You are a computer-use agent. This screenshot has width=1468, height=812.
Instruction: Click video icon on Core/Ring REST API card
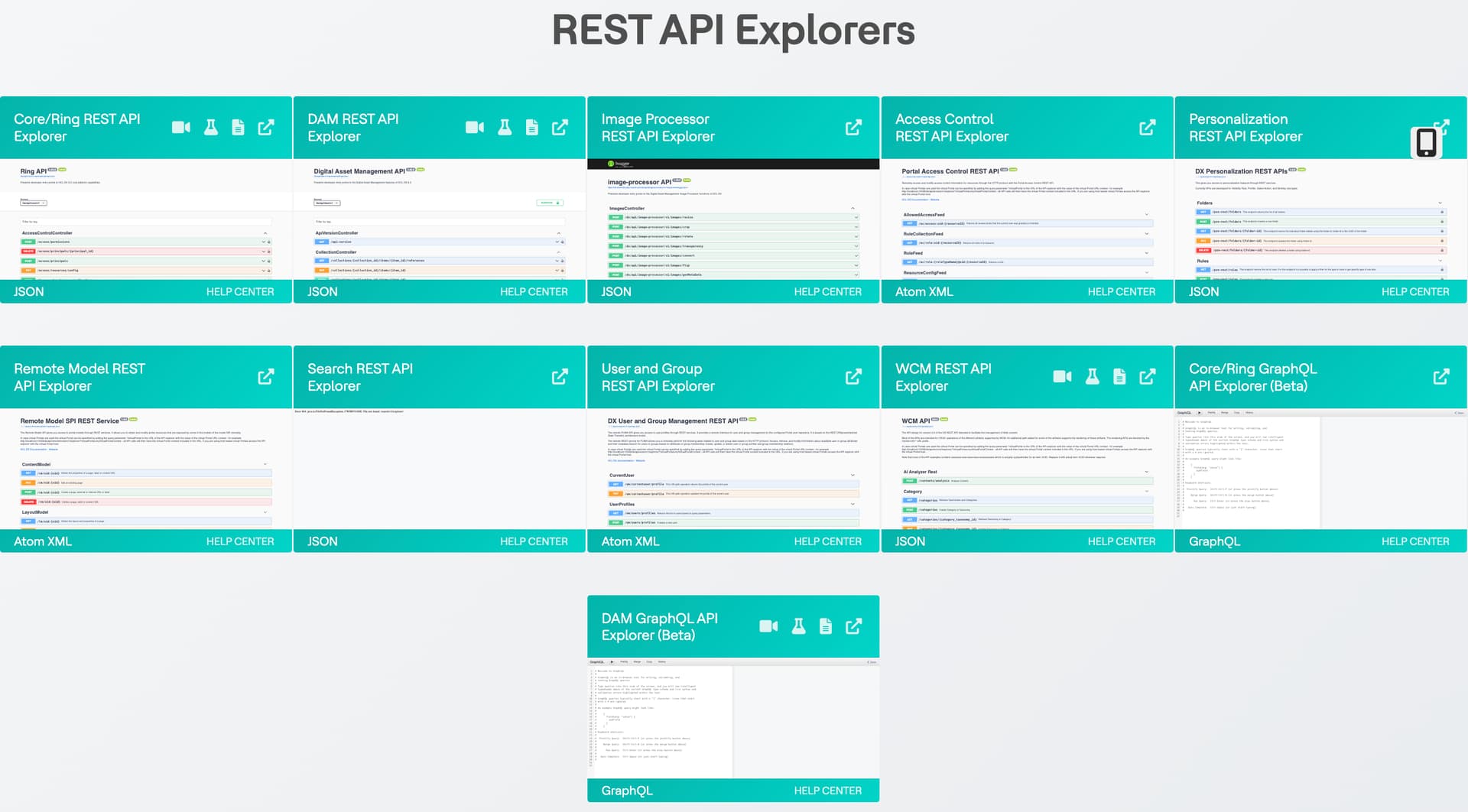(180, 128)
